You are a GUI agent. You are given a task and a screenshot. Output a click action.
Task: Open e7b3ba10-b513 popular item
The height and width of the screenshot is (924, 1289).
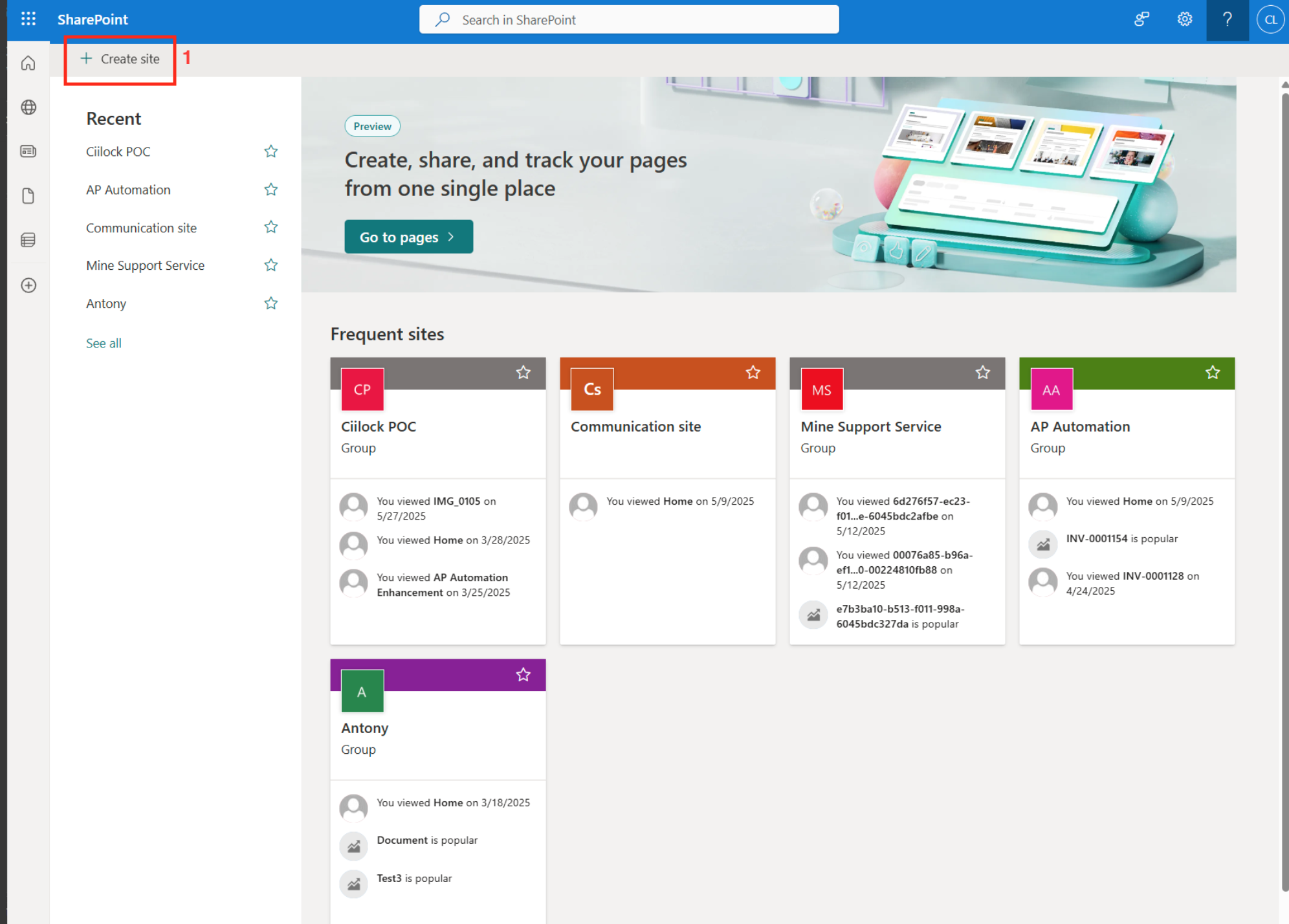pyautogui.click(x=900, y=617)
